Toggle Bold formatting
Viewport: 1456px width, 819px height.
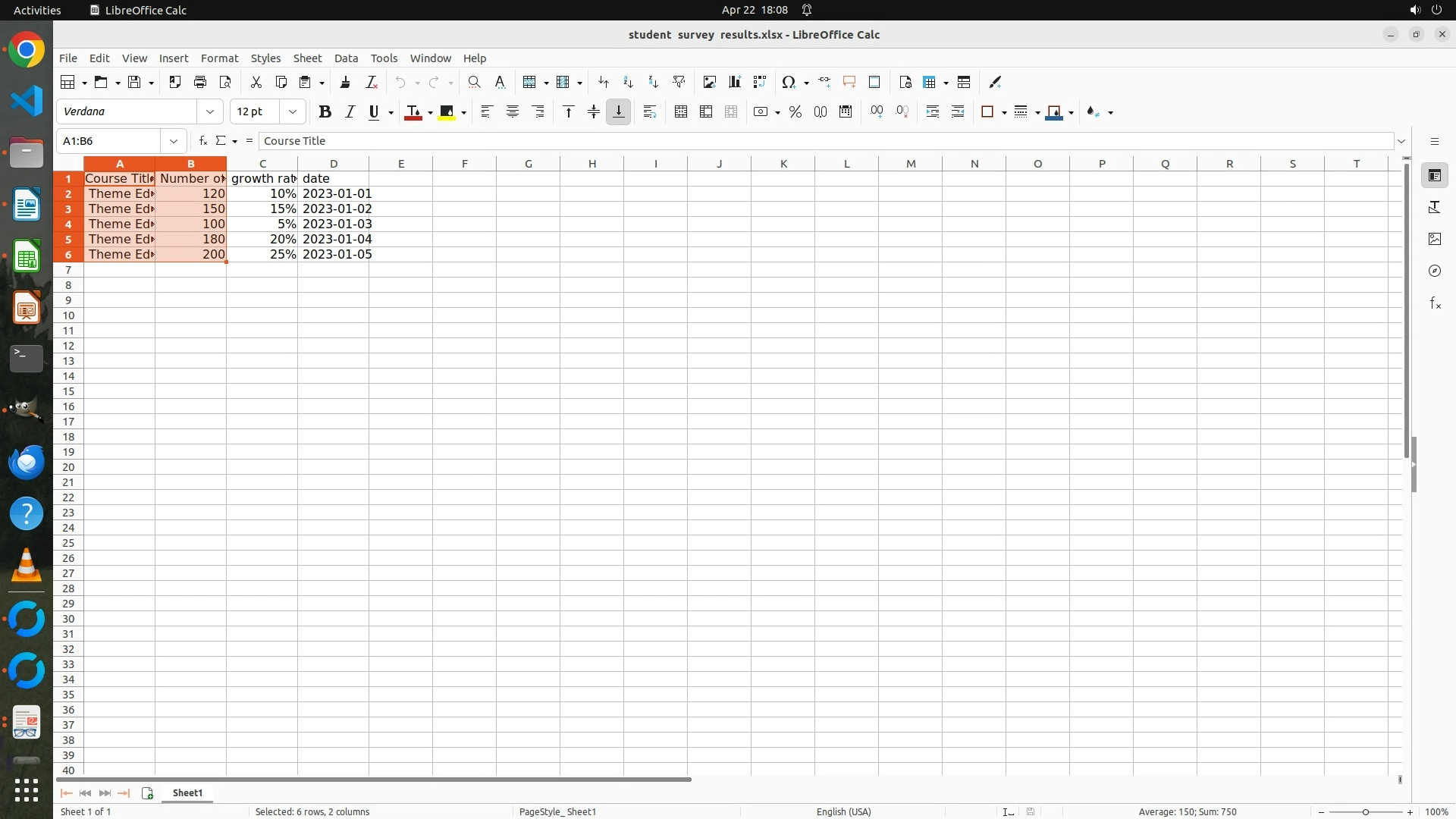point(325,112)
